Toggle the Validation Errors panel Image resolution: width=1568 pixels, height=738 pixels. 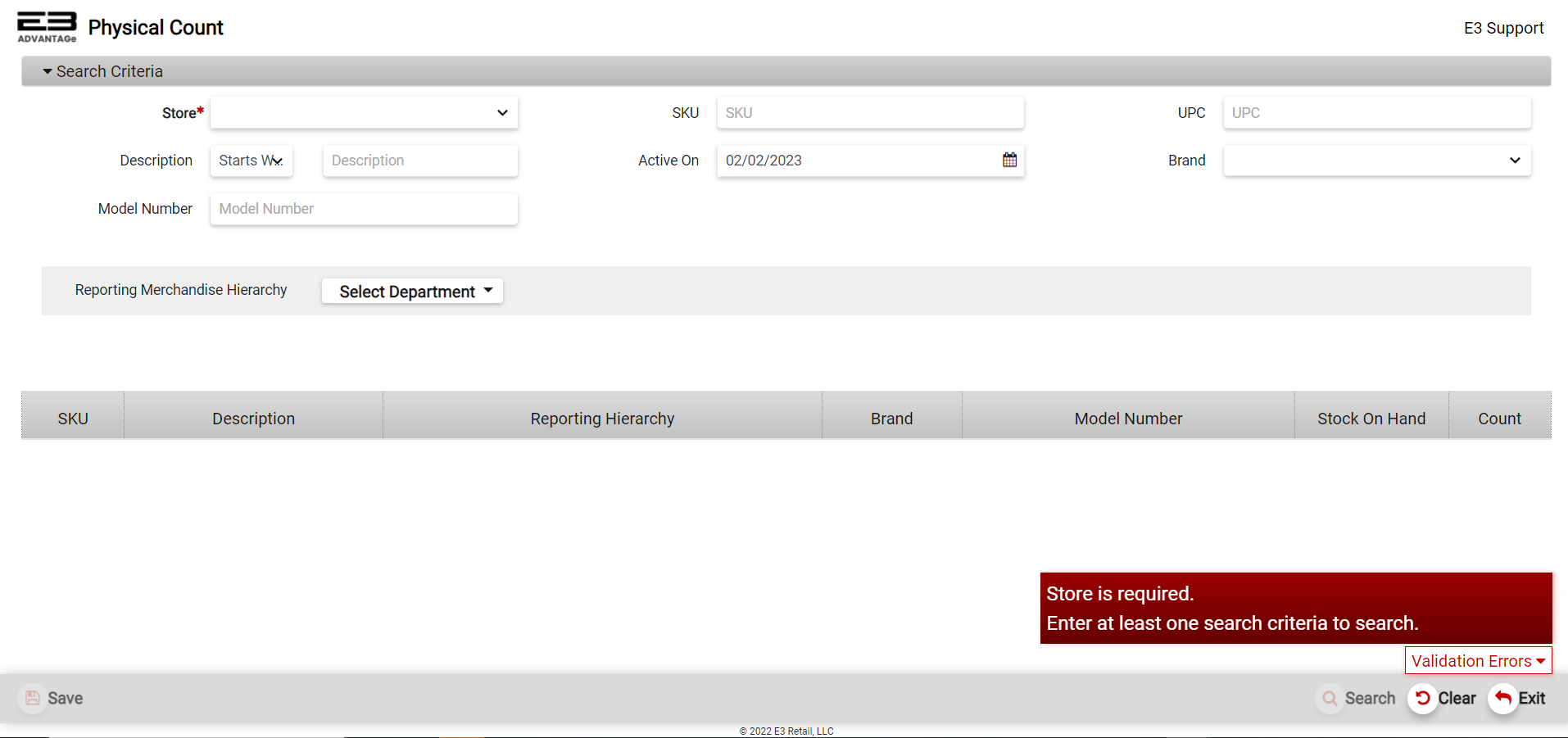[1478, 660]
